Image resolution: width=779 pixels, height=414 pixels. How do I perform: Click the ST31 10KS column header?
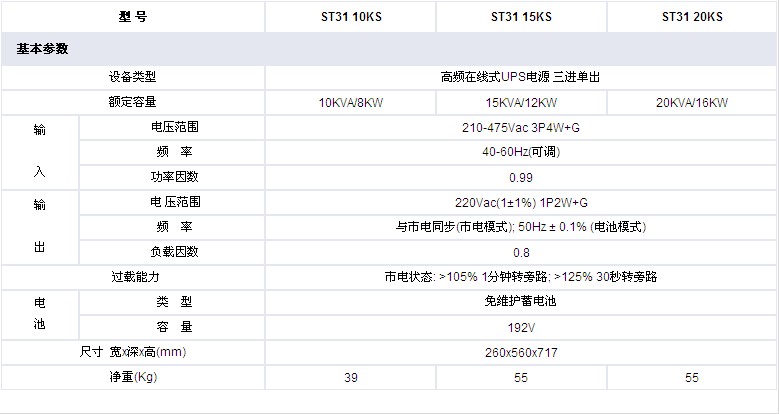point(349,17)
